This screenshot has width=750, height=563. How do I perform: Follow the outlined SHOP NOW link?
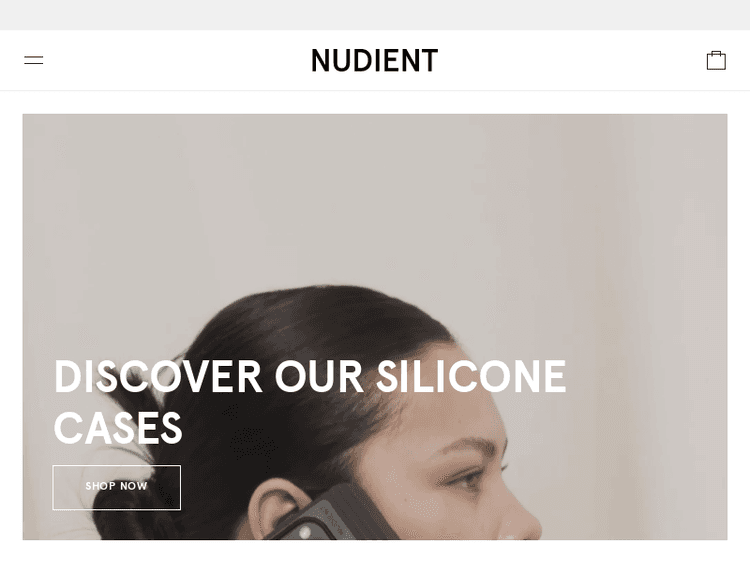[117, 487]
